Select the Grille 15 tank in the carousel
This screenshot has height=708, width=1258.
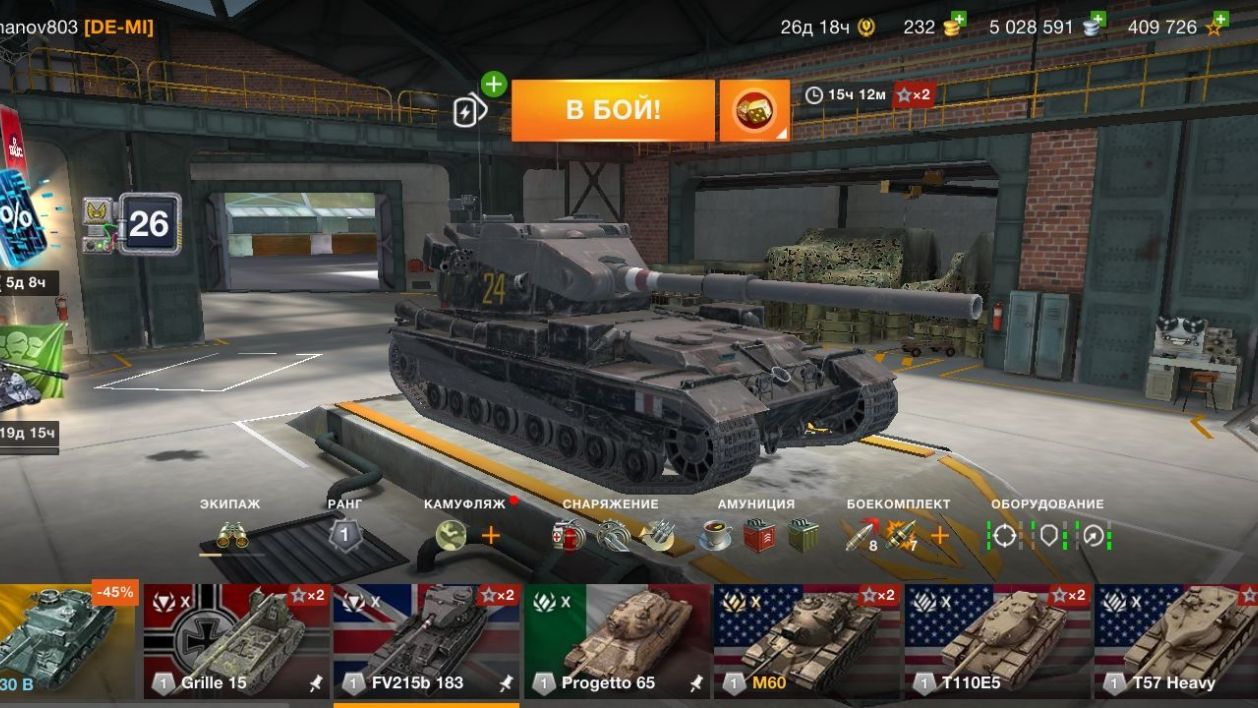[236, 641]
